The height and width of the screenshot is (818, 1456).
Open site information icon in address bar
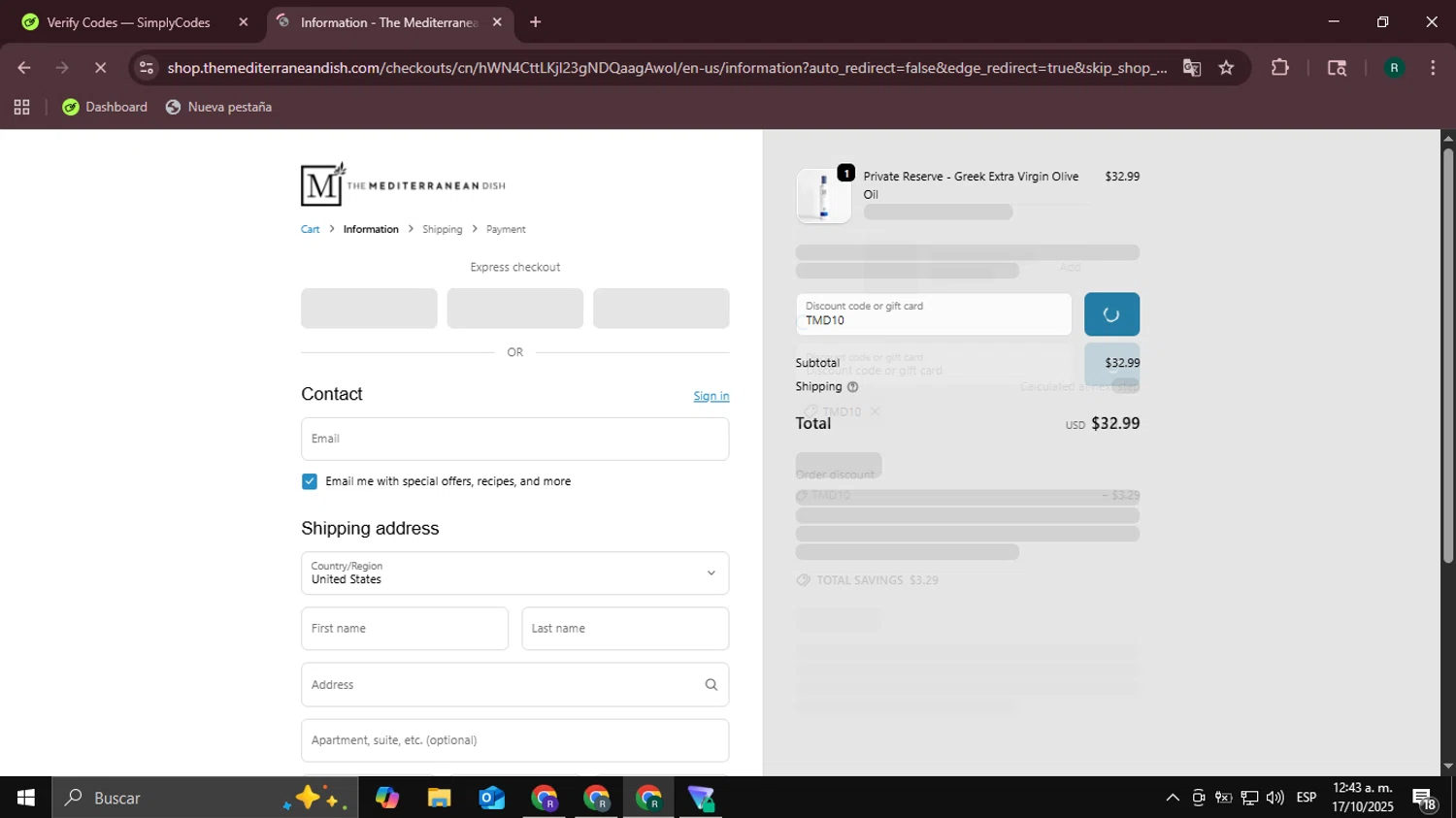pos(147,68)
